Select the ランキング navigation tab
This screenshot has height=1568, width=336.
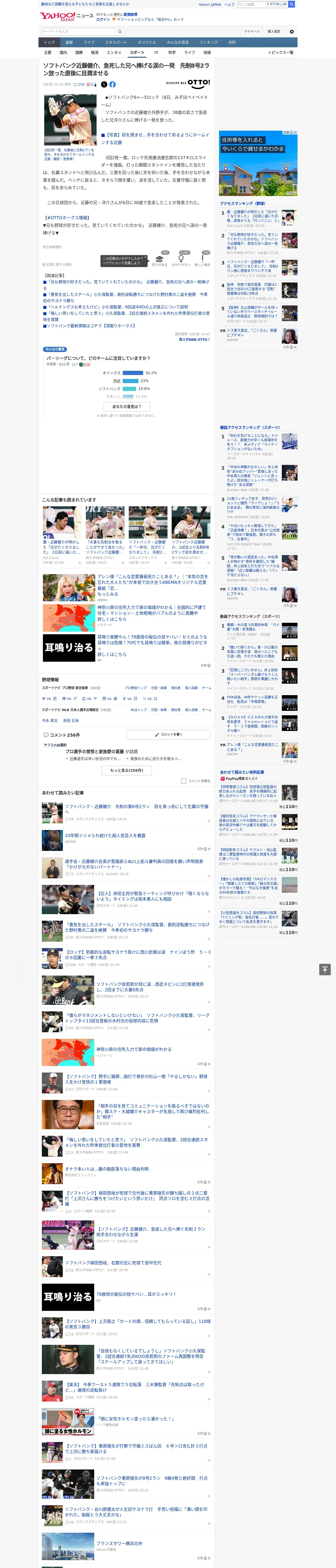pos(209,43)
